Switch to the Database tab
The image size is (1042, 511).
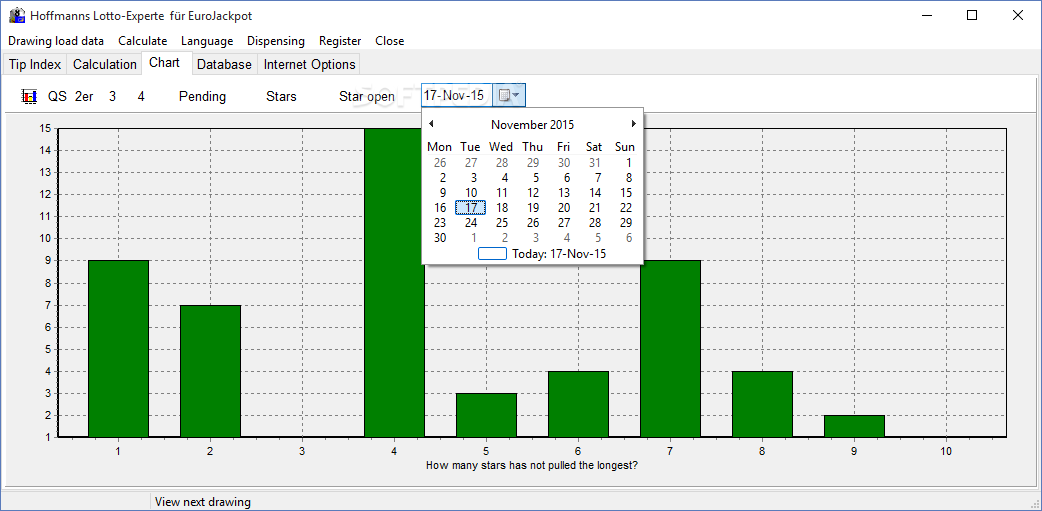click(224, 64)
